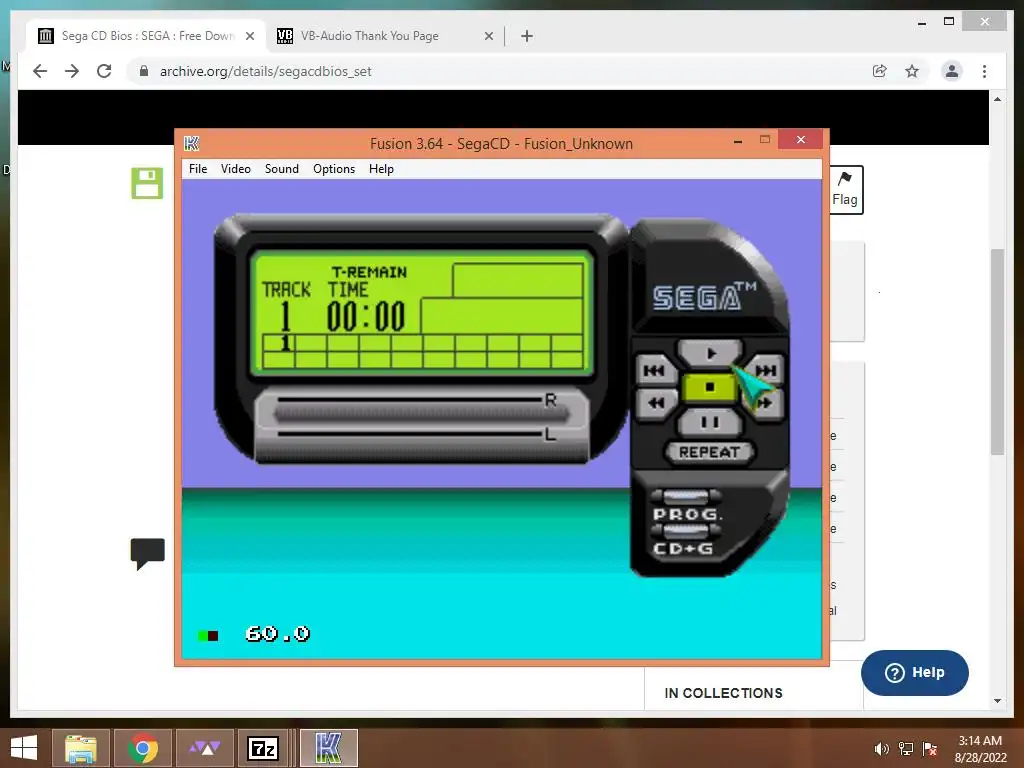This screenshot has height=768, width=1024.
Task: Flag this archive.org item
Action: tap(845, 189)
